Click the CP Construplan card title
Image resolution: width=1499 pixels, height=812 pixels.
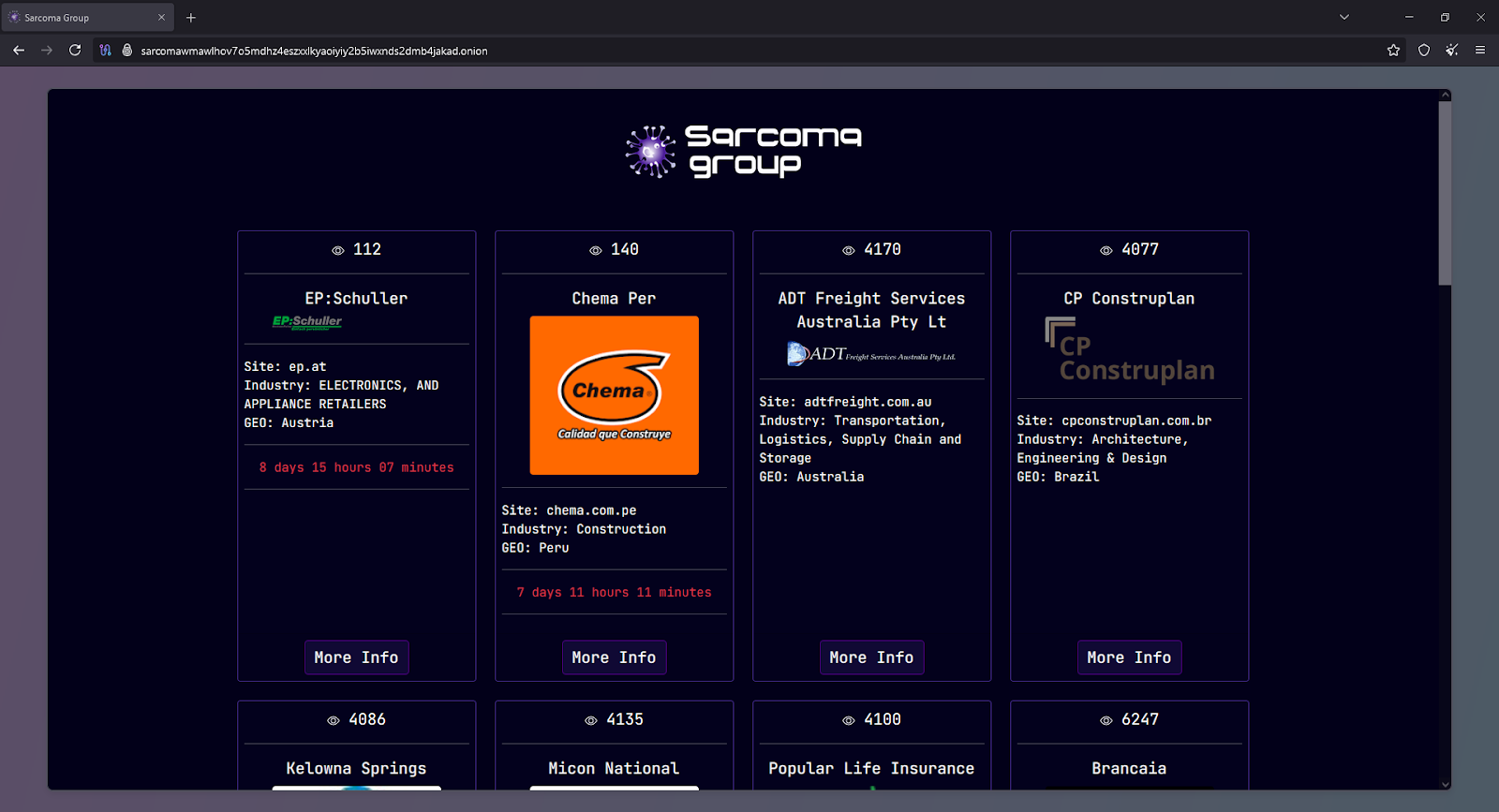pos(1129,298)
